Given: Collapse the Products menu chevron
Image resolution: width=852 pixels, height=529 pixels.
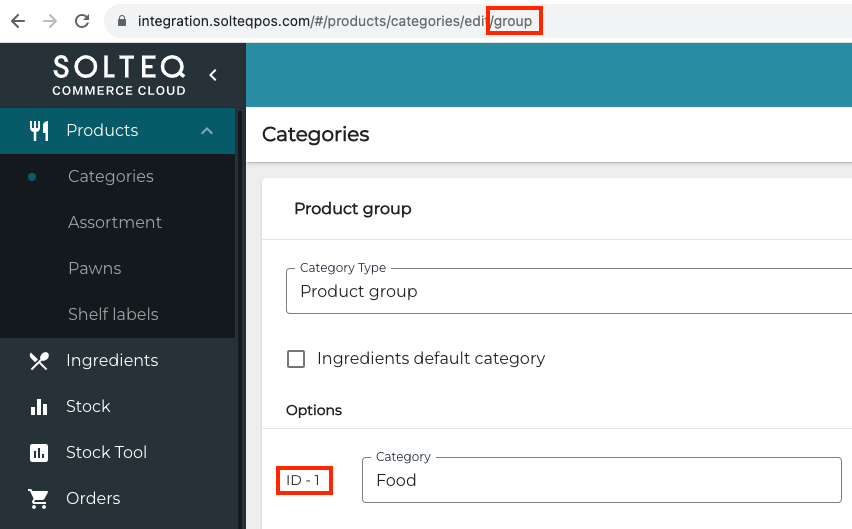Looking at the screenshot, I should (207, 130).
